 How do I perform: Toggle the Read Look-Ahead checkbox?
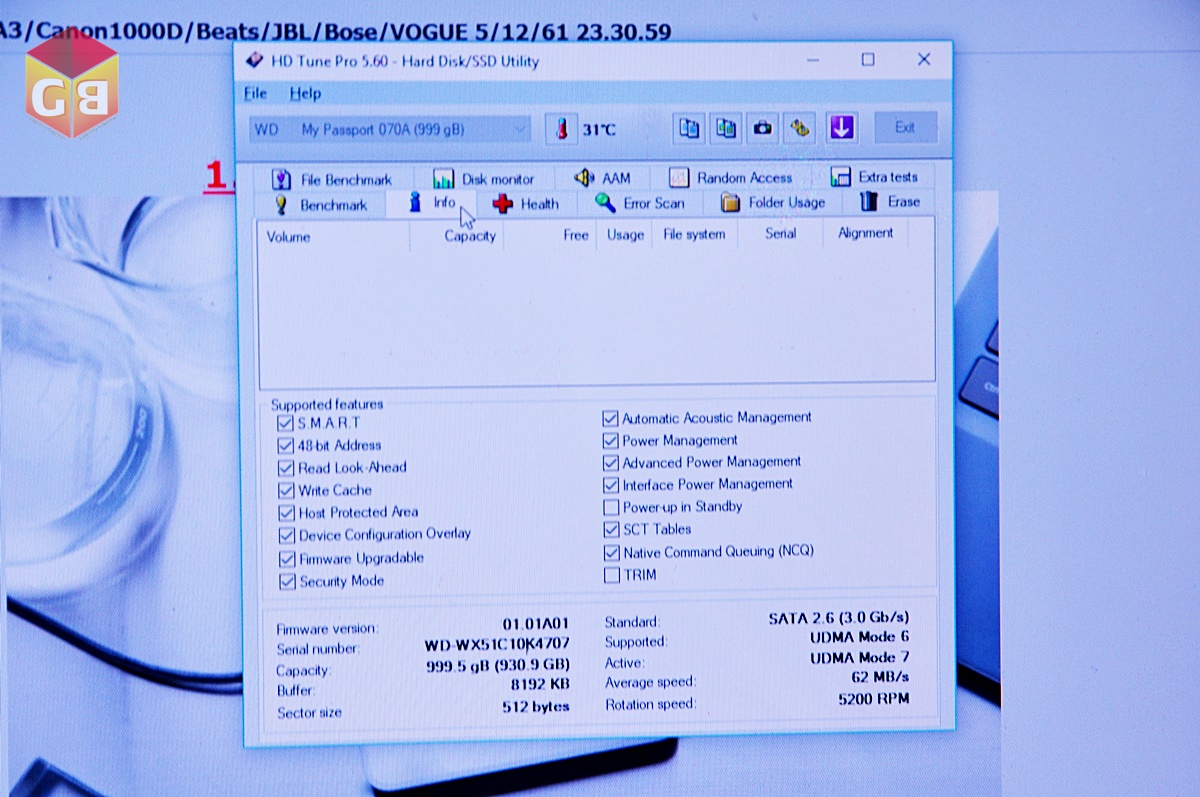(x=286, y=468)
